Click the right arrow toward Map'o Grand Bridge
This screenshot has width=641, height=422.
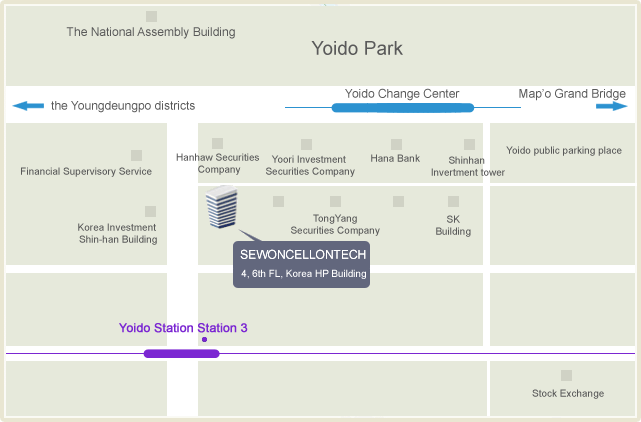(x=612, y=106)
